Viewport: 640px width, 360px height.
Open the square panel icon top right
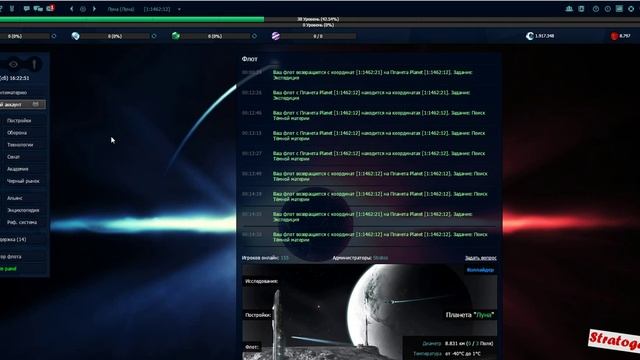click(619, 9)
